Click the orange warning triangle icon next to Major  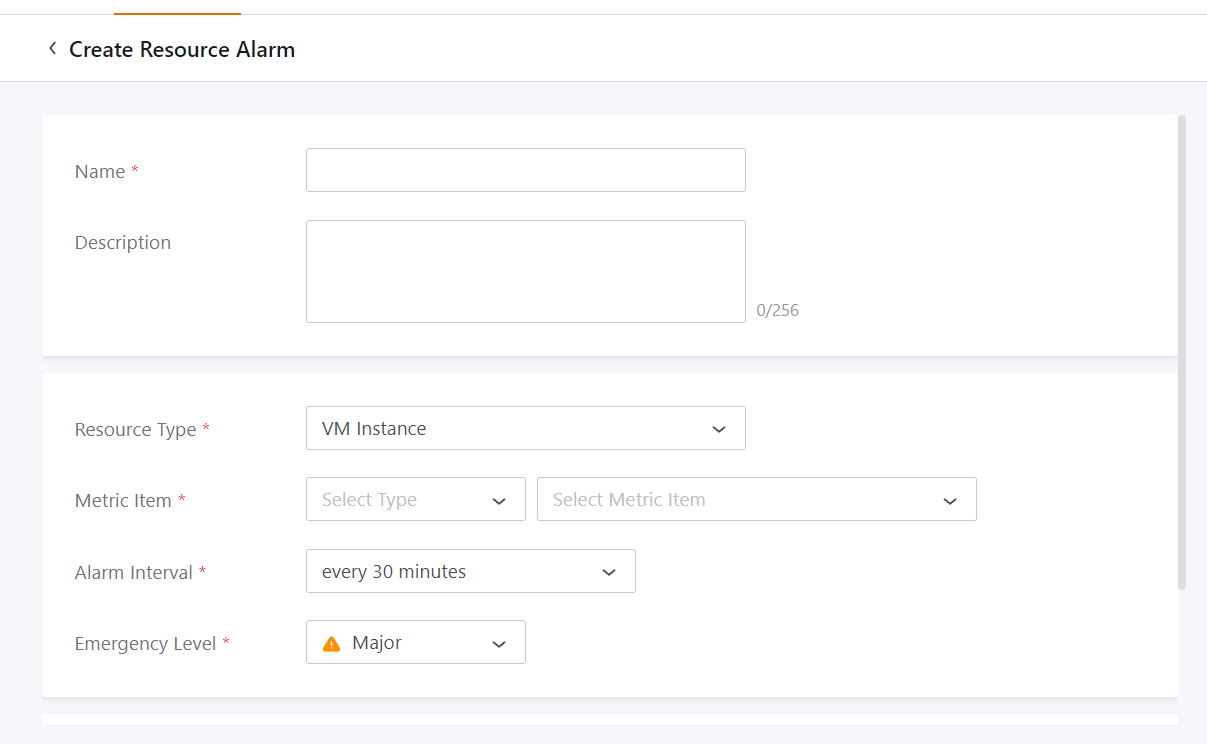point(332,644)
